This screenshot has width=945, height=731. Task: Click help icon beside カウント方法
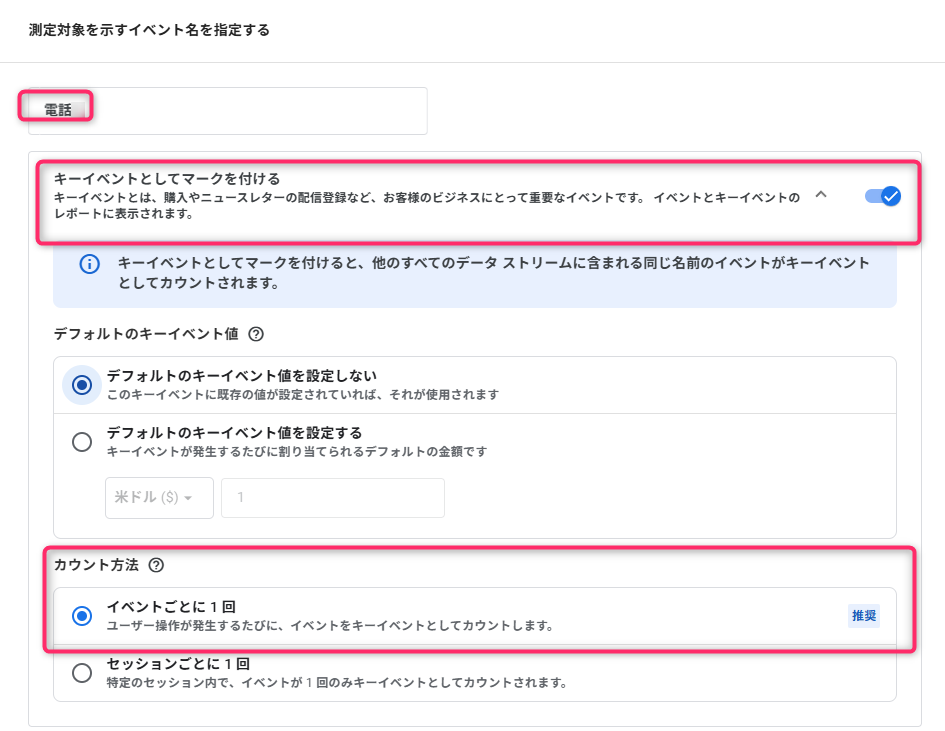pos(156,565)
